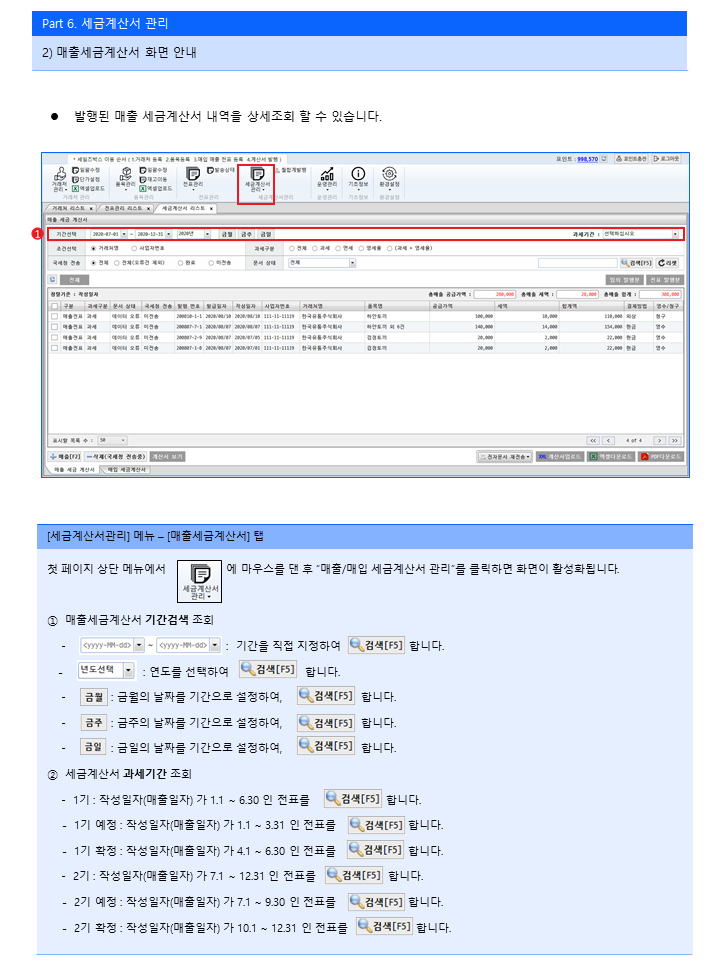Click 재고이동 in 품목관리 group

(x=153, y=179)
